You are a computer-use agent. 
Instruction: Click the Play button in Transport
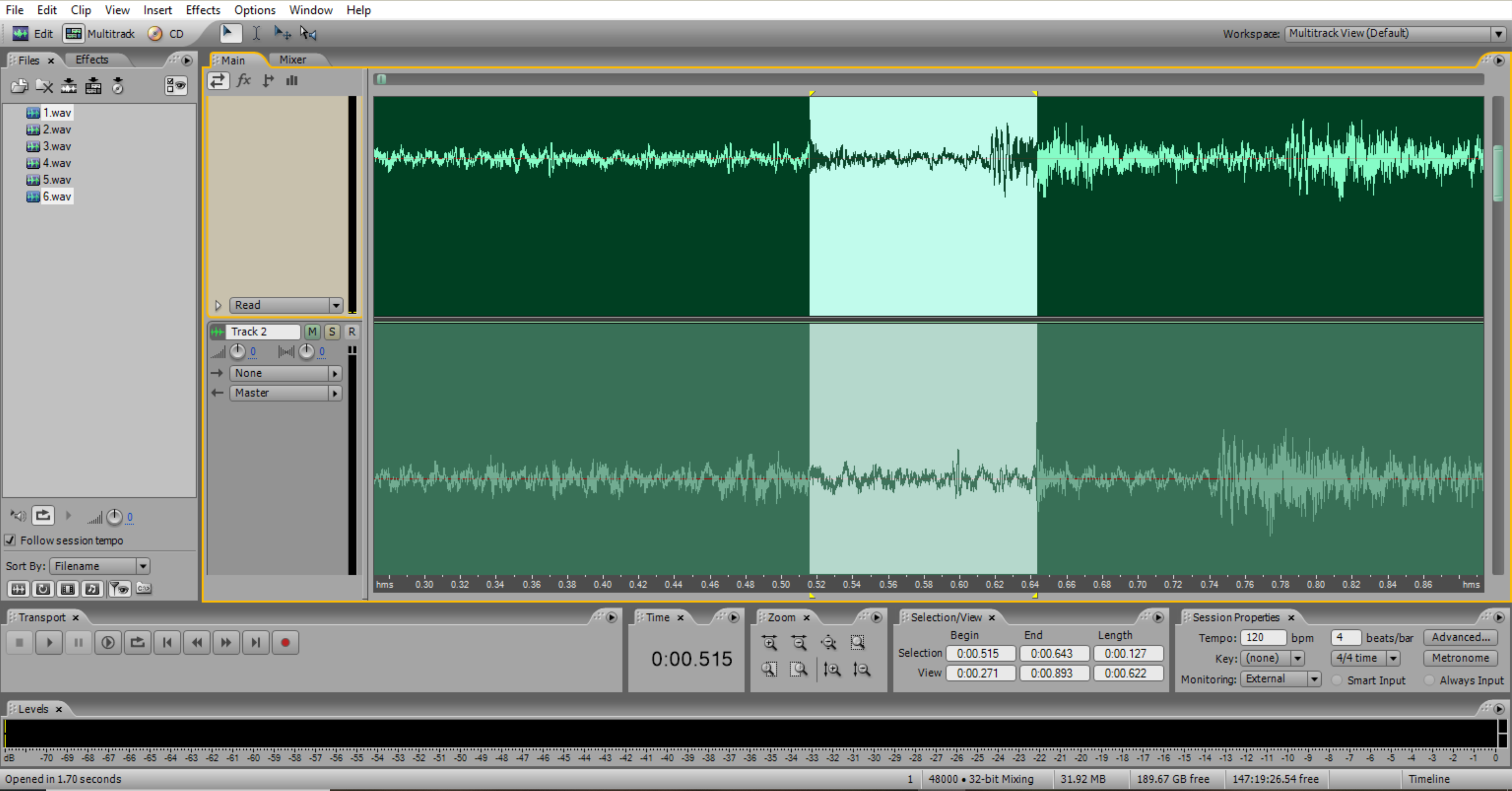pos(49,642)
